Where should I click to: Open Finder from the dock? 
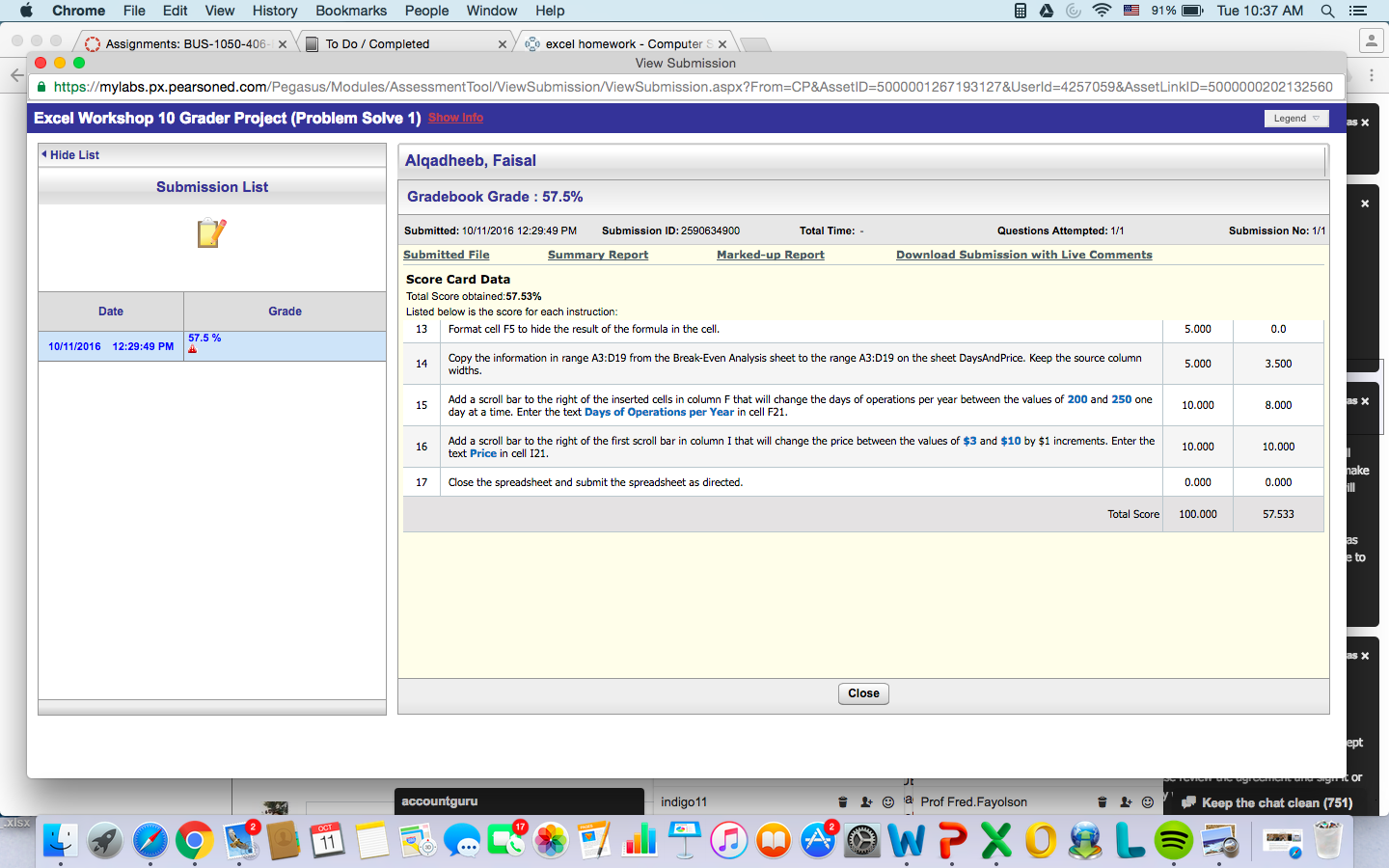(x=61, y=841)
